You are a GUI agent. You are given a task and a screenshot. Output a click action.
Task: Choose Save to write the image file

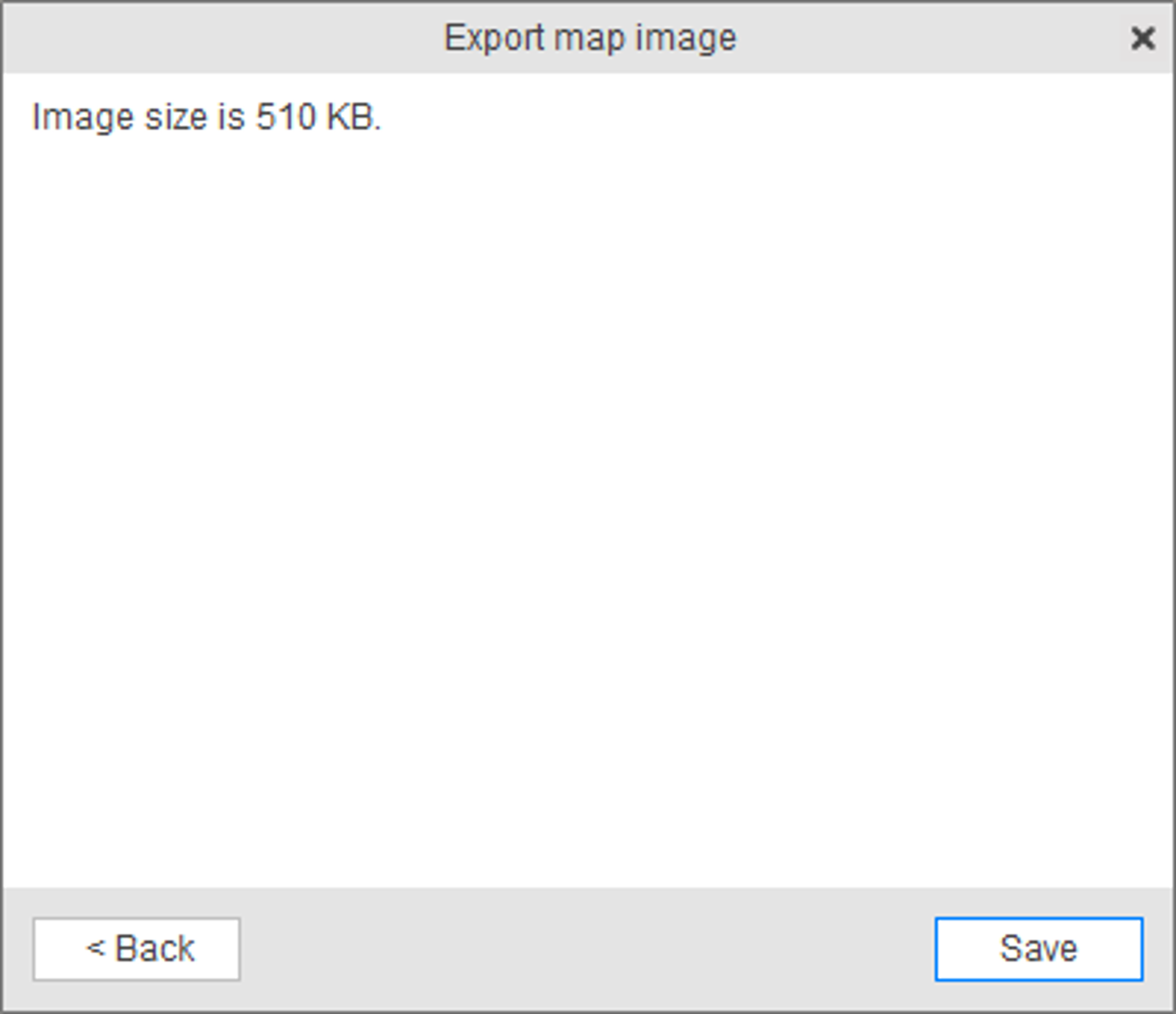(1039, 949)
